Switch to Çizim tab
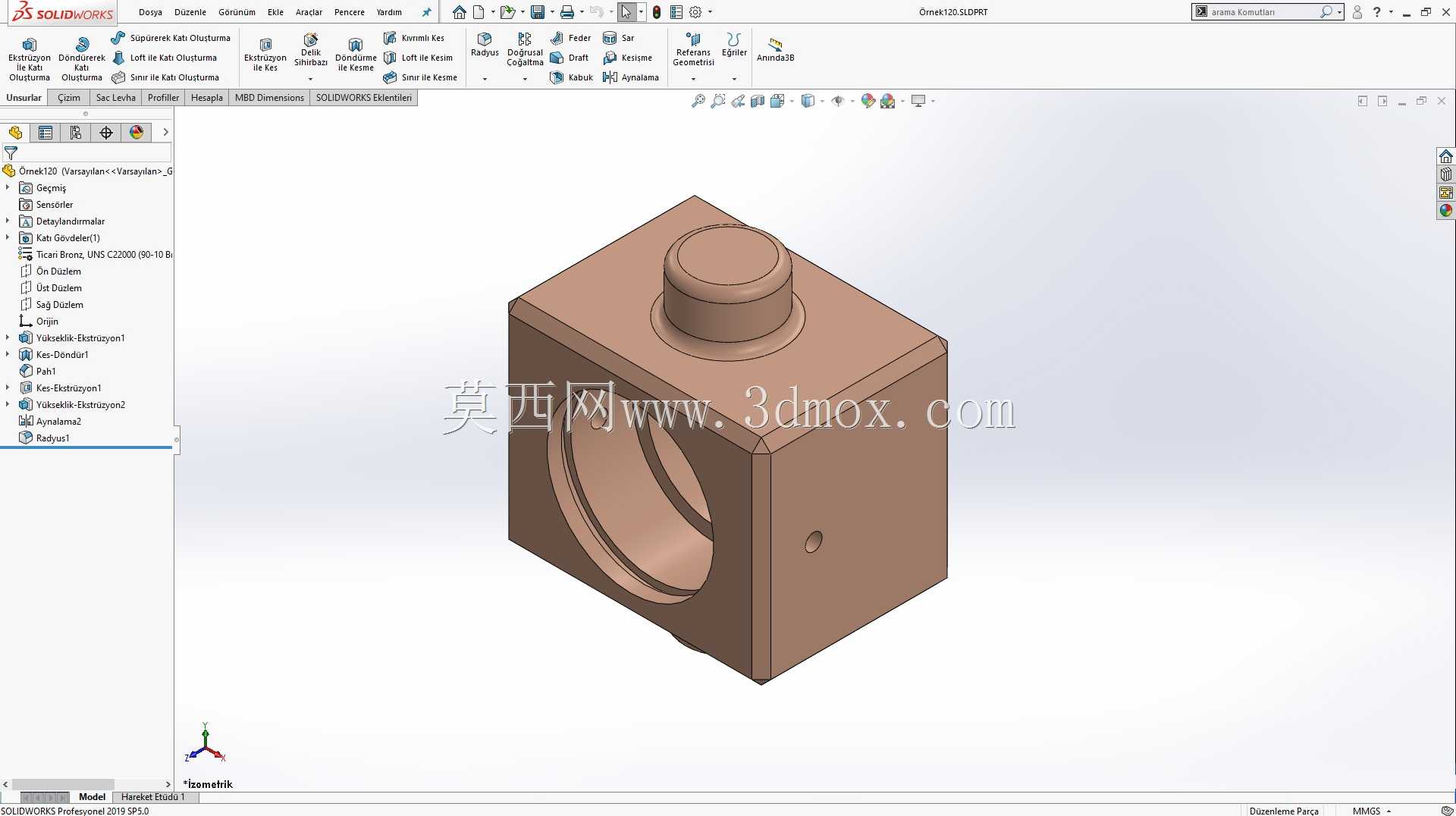This screenshot has width=1456, height=816. 69,98
